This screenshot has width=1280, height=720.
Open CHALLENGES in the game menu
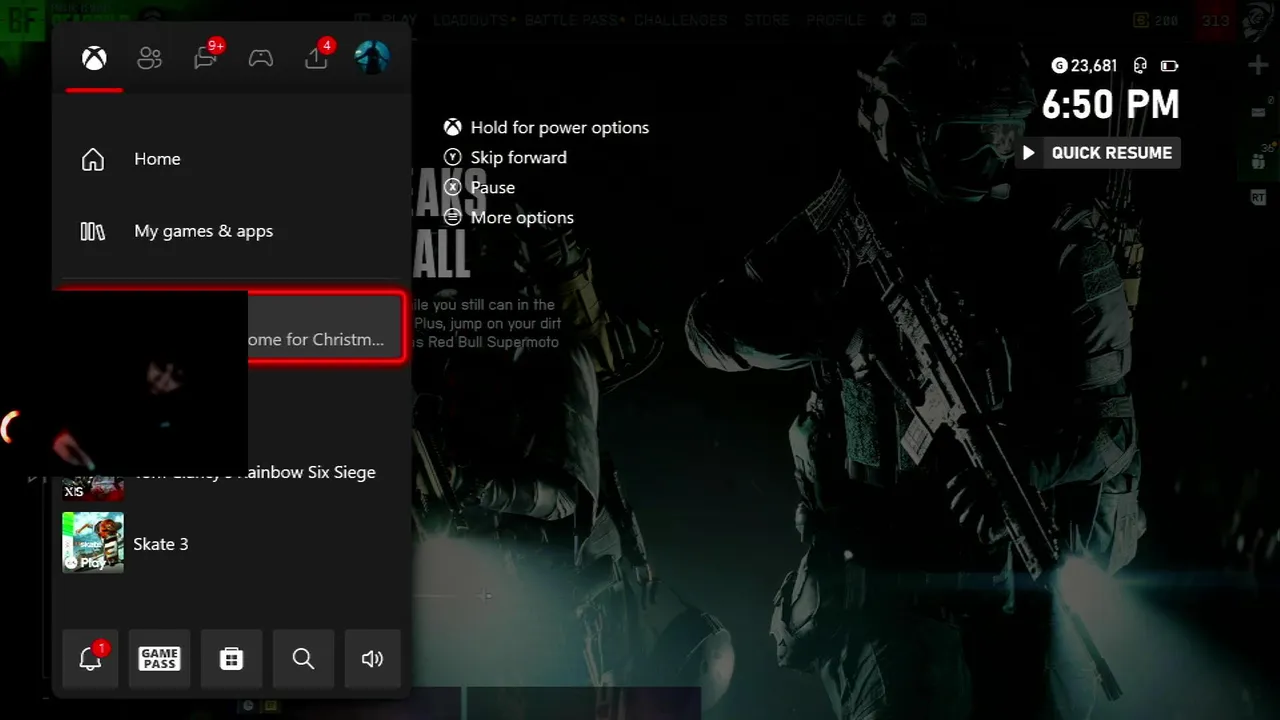(x=680, y=20)
